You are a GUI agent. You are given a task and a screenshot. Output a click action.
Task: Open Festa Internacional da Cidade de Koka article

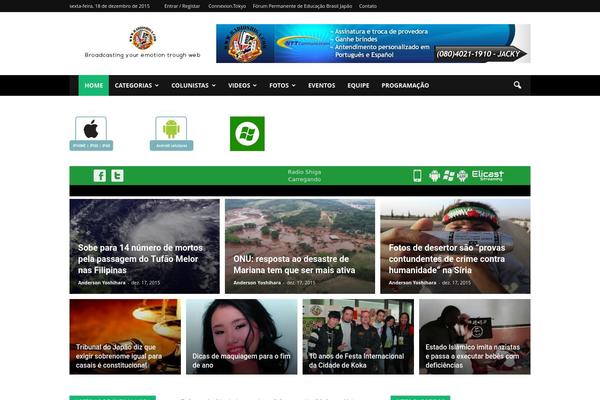tap(358, 336)
